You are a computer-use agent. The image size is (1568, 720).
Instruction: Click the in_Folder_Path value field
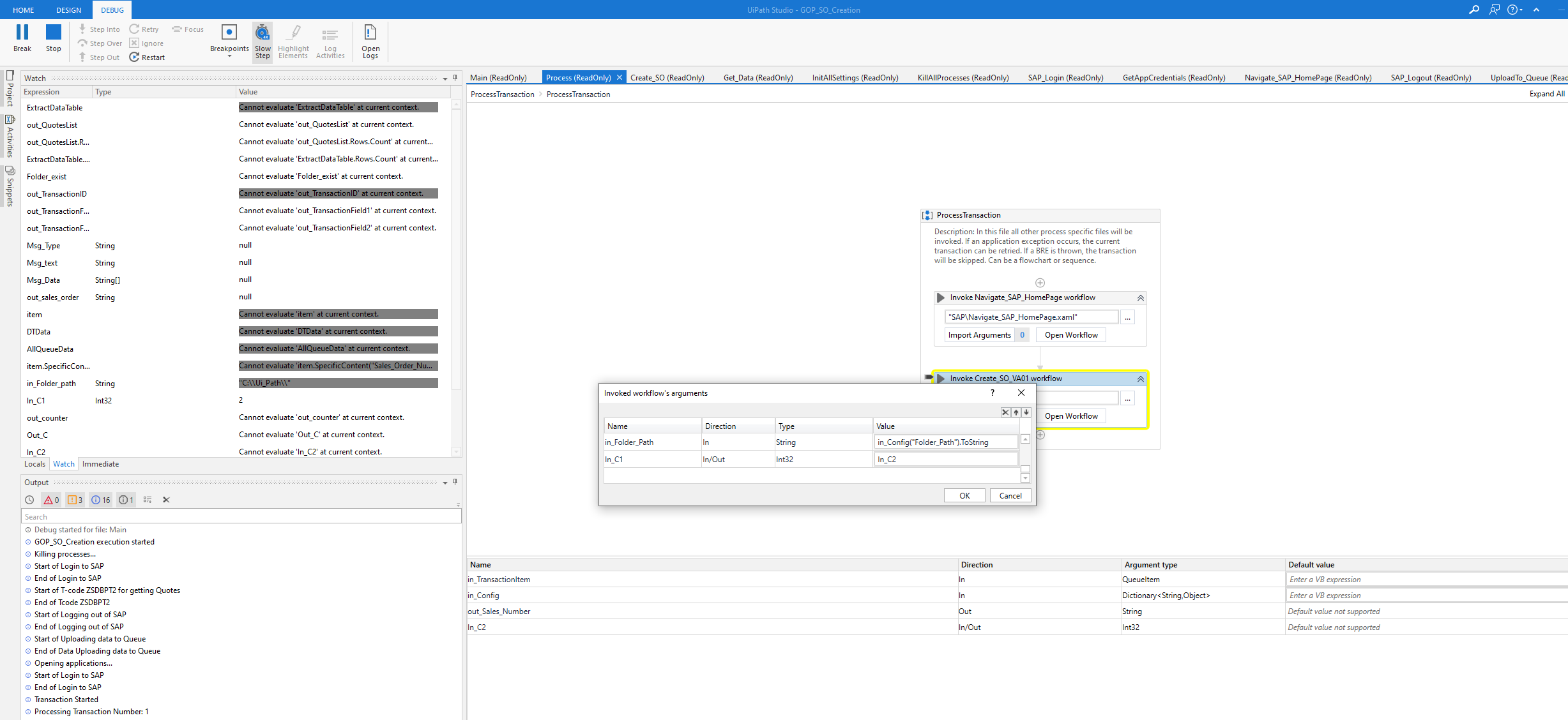945,442
